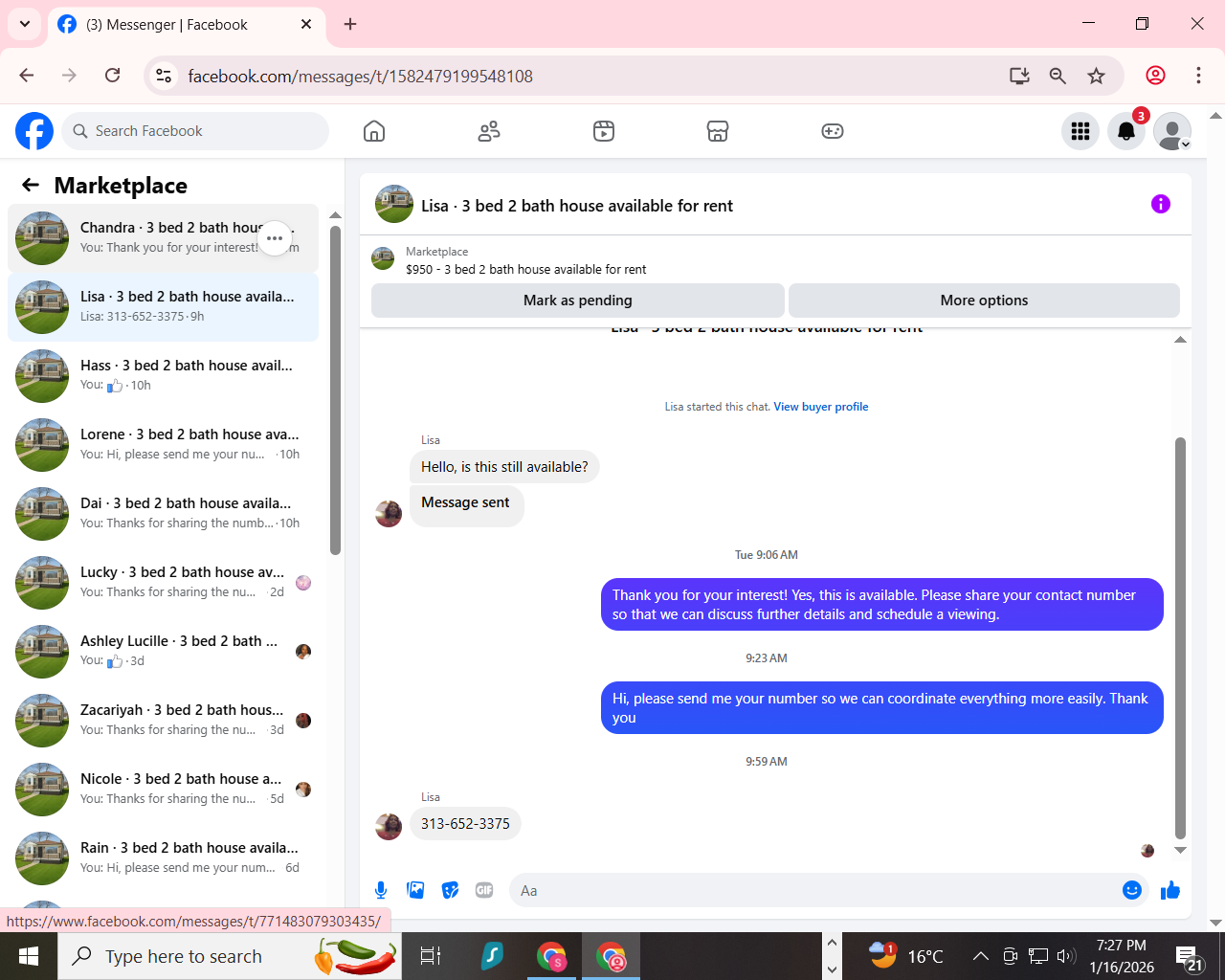Open the Chrome profile icon
This screenshot has height=980, width=1225.
(x=1155, y=76)
